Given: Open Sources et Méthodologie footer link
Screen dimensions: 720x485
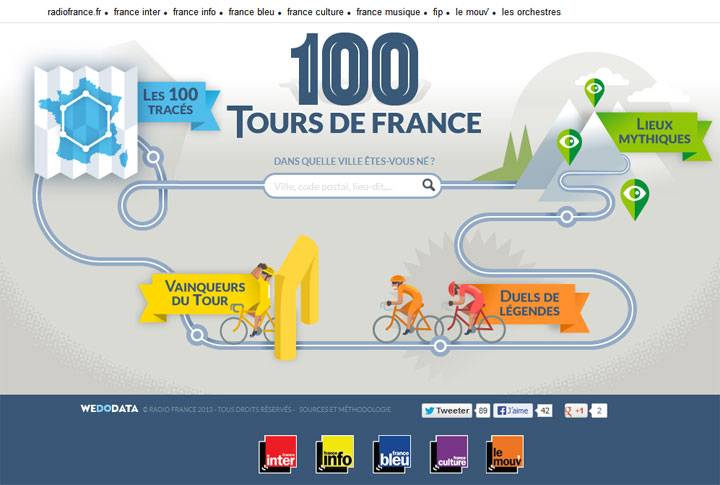Looking at the screenshot, I should [x=345, y=409].
